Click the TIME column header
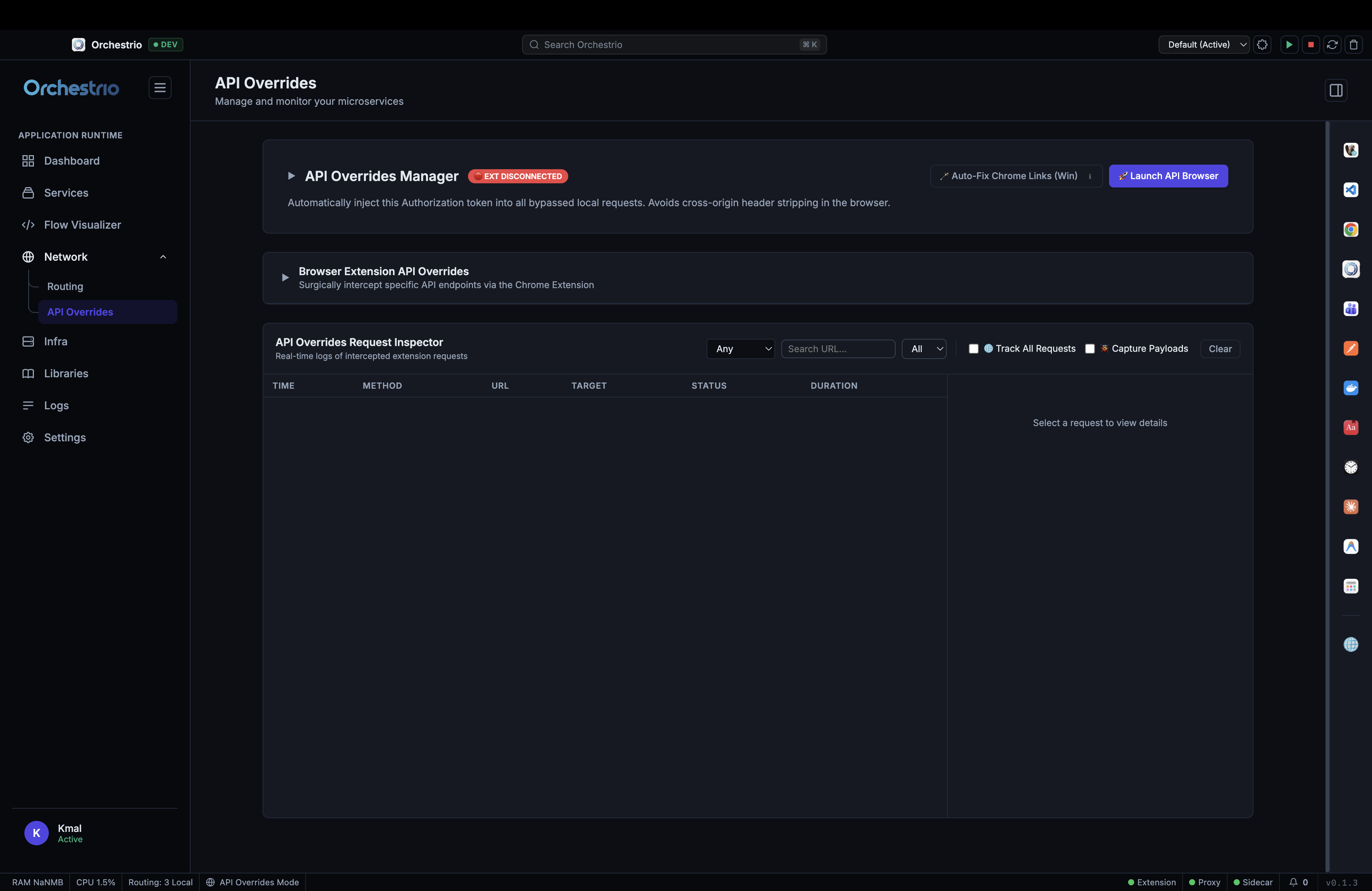Image resolution: width=1372 pixels, height=891 pixels. point(283,386)
